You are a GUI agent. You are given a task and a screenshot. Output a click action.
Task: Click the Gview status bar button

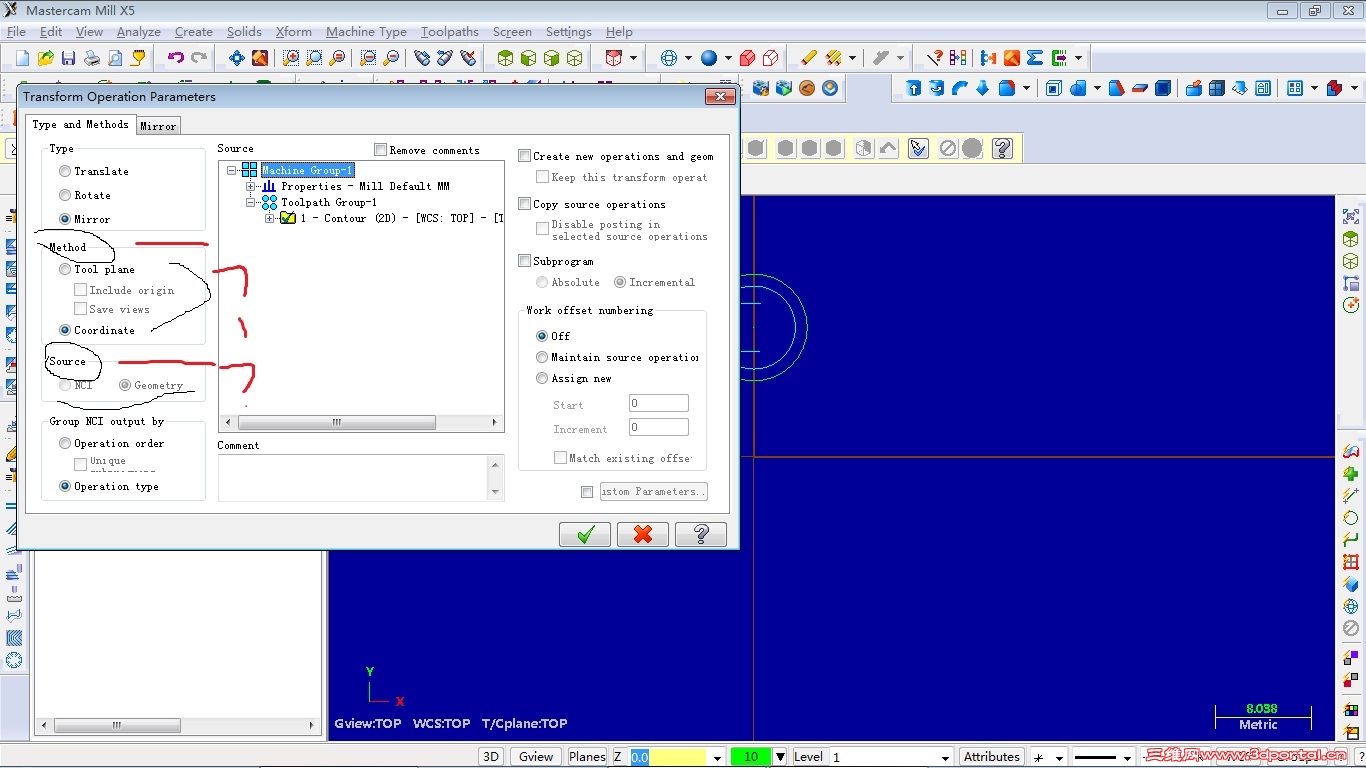point(536,757)
